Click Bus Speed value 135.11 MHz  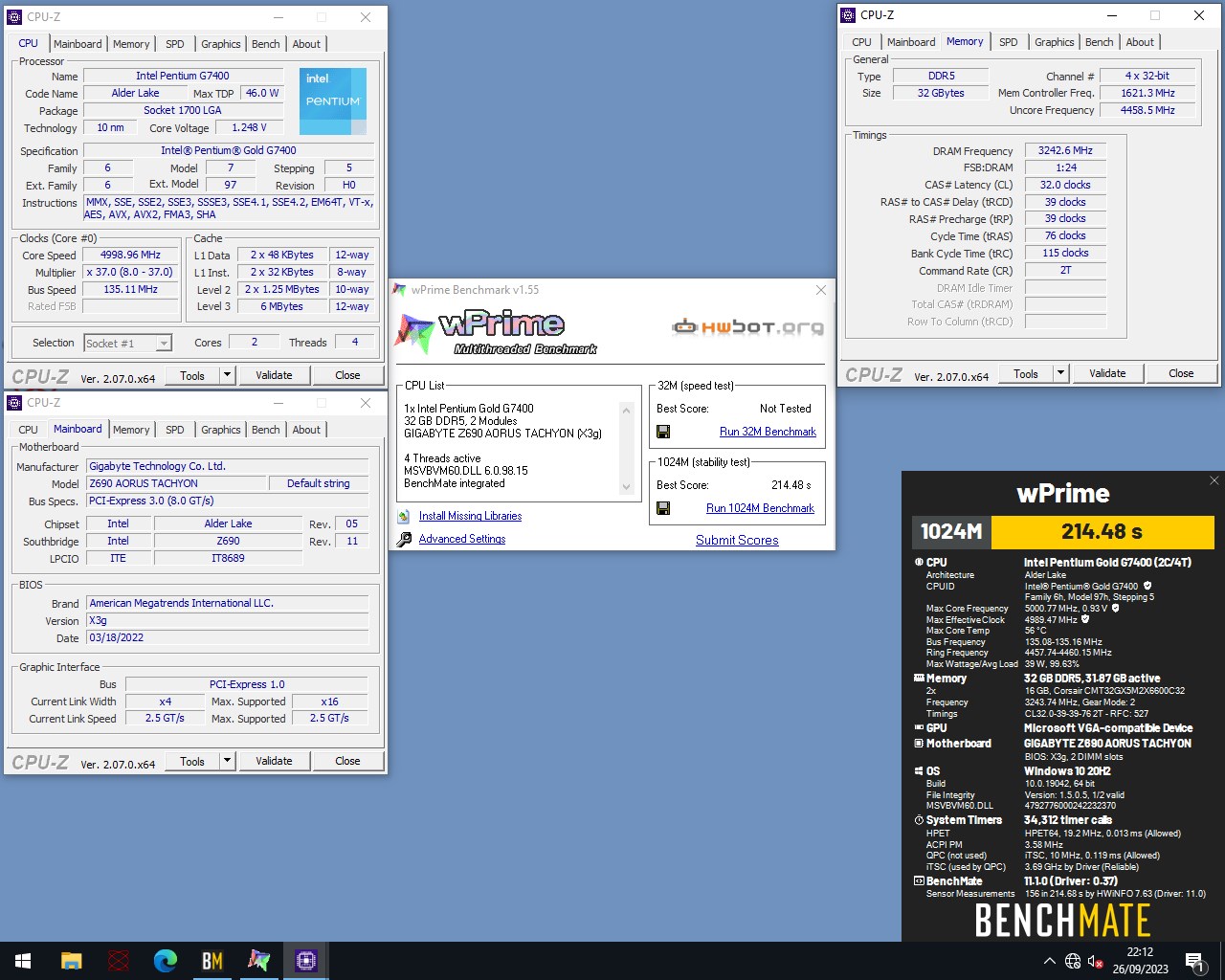(x=130, y=289)
